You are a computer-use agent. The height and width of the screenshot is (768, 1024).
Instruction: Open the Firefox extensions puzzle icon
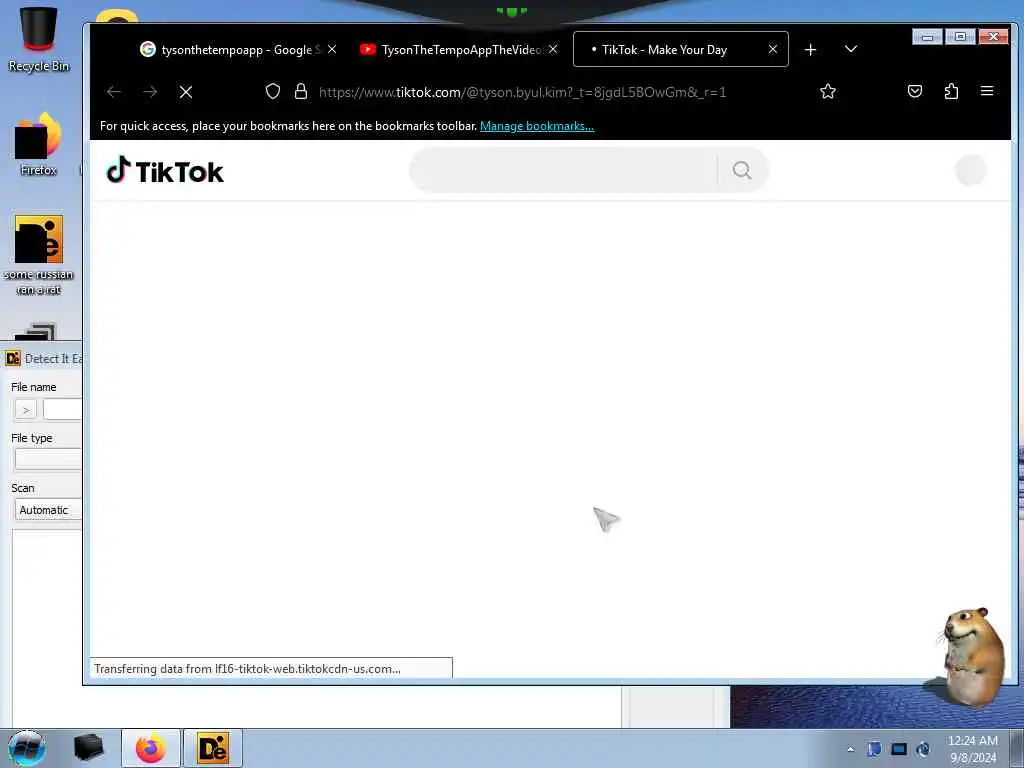[x=951, y=91]
